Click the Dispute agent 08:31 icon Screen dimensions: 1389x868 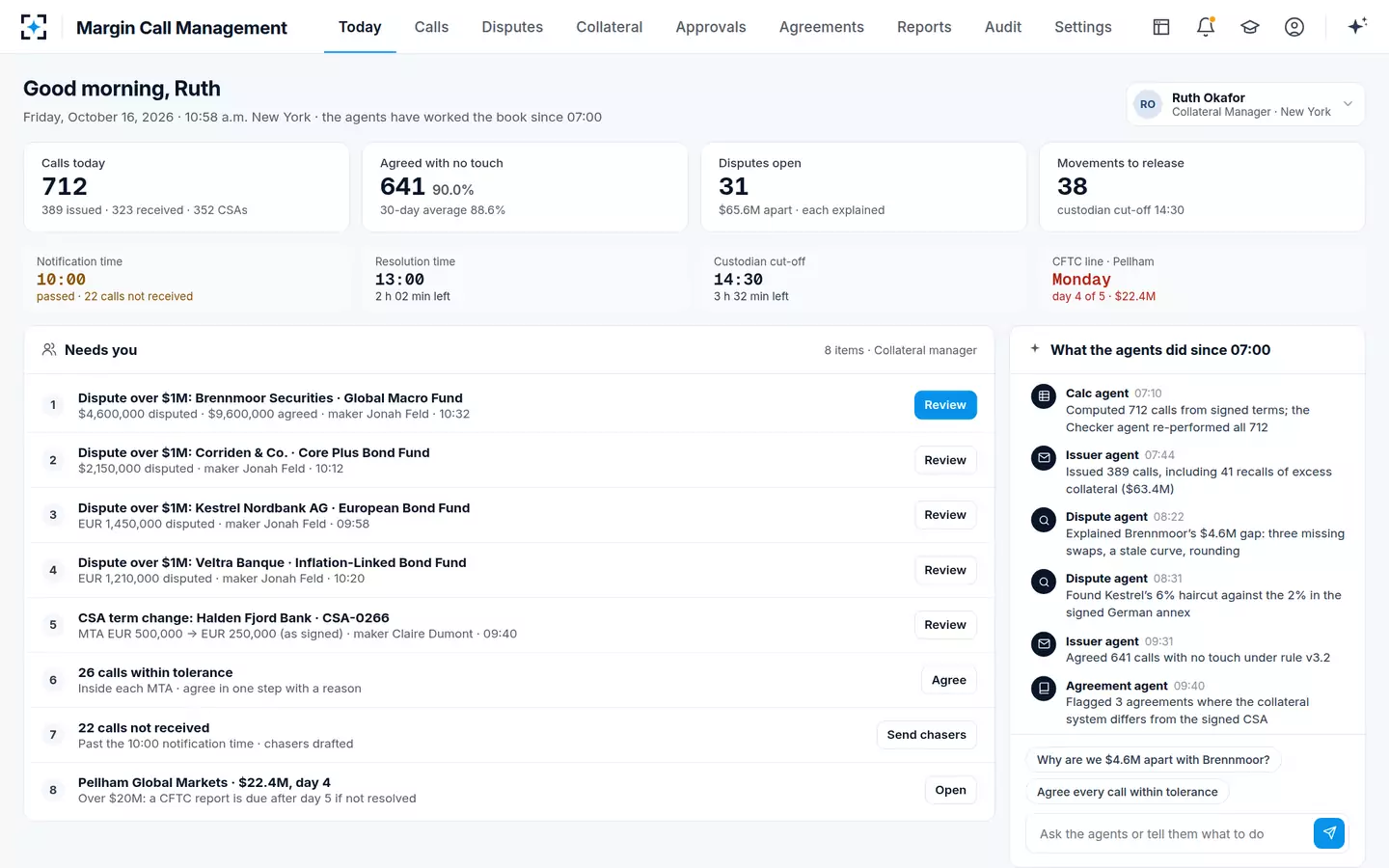1044,582
